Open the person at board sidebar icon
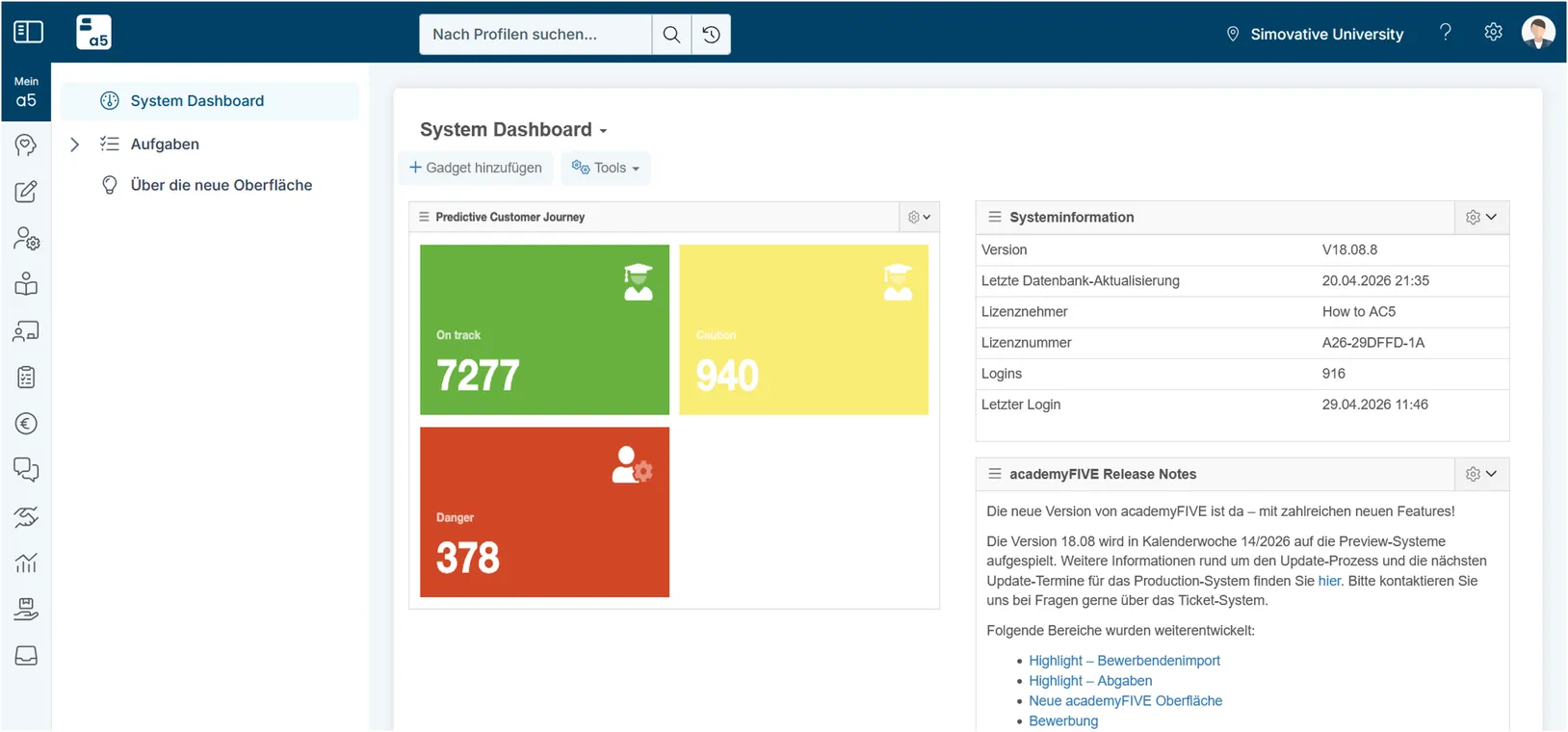This screenshot has width=1568, height=732. (x=26, y=330)
